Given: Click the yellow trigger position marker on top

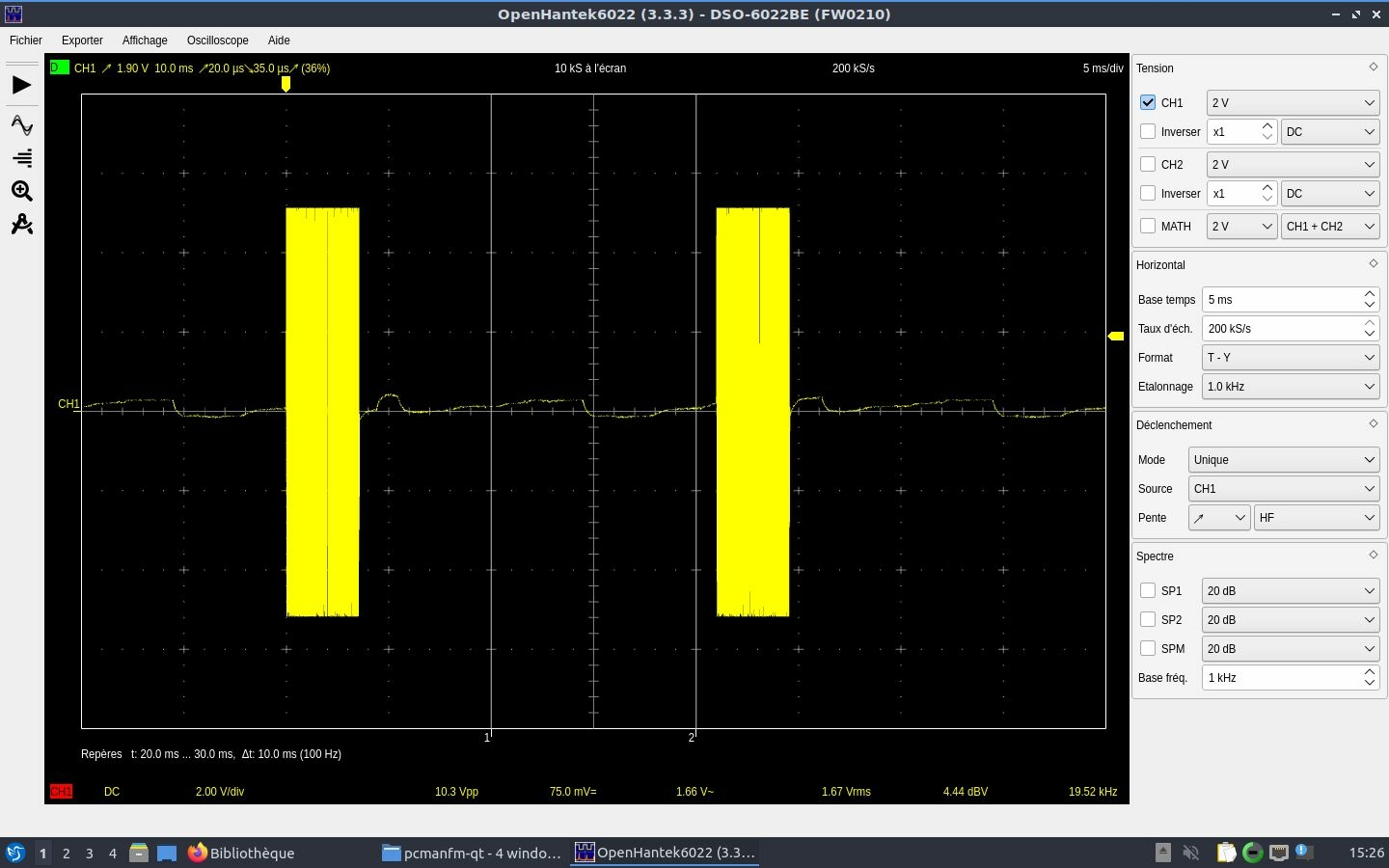Looking at the screenshot, I should pyautogui.click(x=286, y=84).
